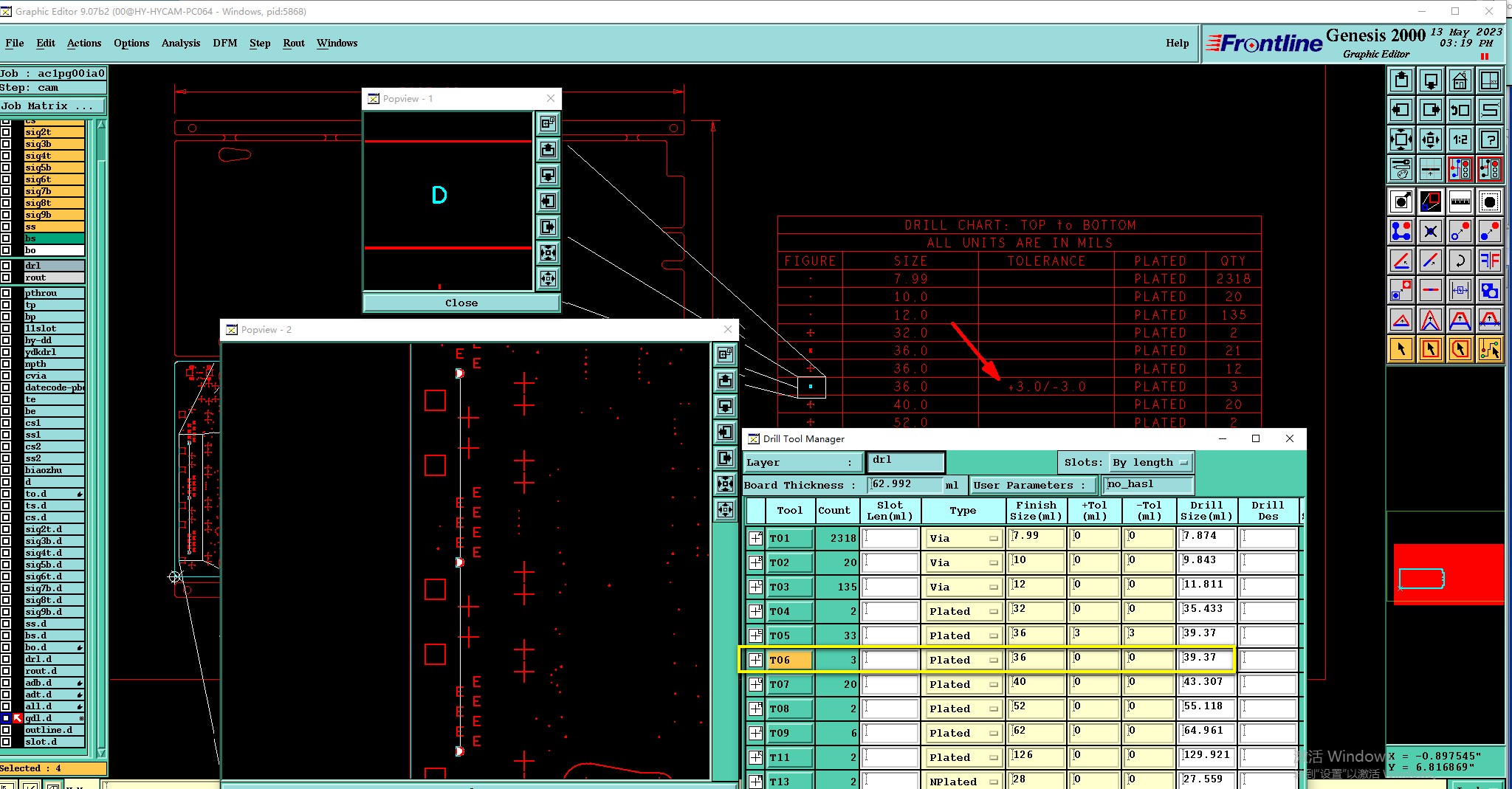This screenshot has width=1512, height=789.
Task: Click the mirror F icon
Action: tap(1489, 261)
